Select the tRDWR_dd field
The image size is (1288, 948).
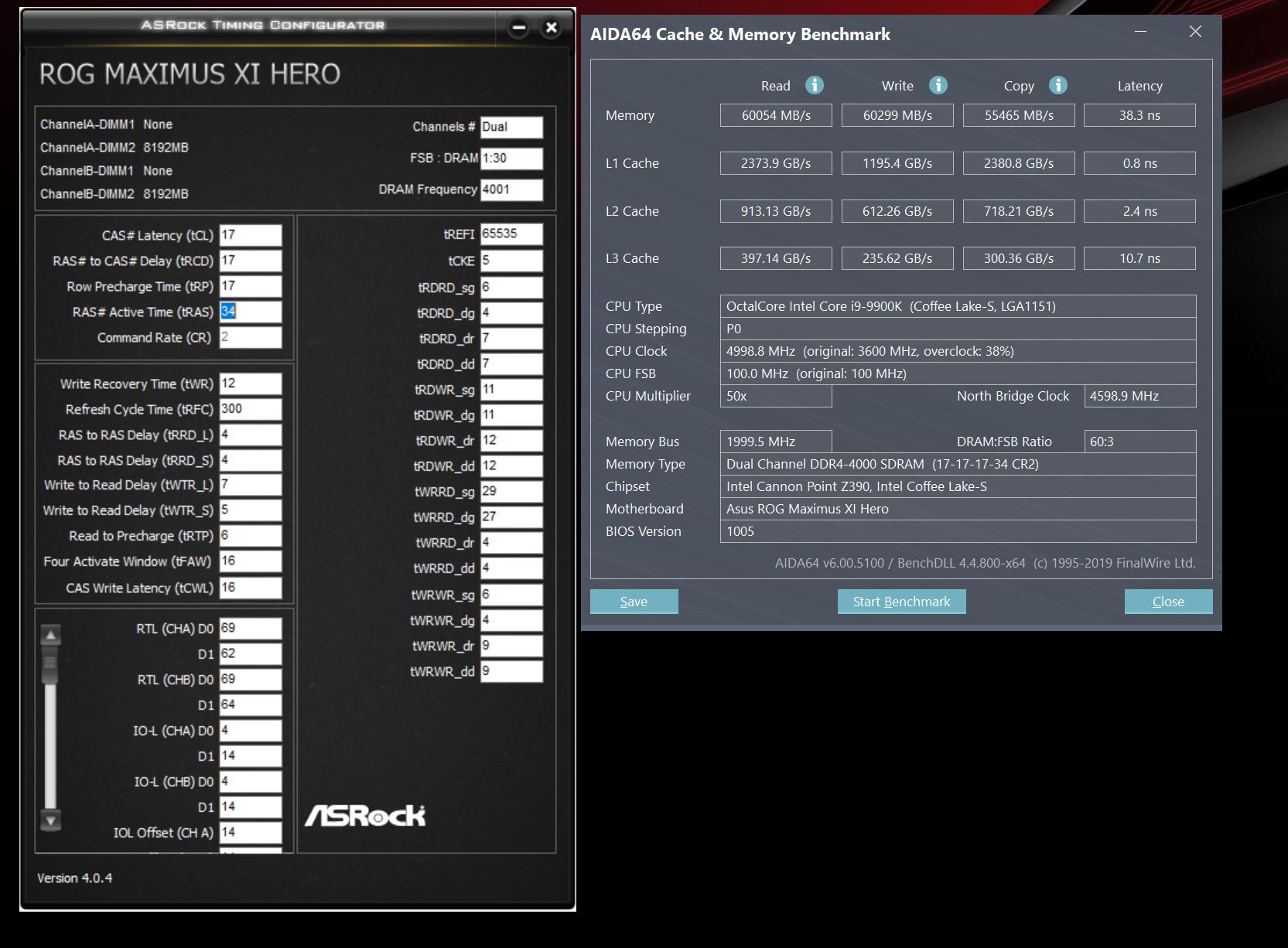tap(511, 466)
